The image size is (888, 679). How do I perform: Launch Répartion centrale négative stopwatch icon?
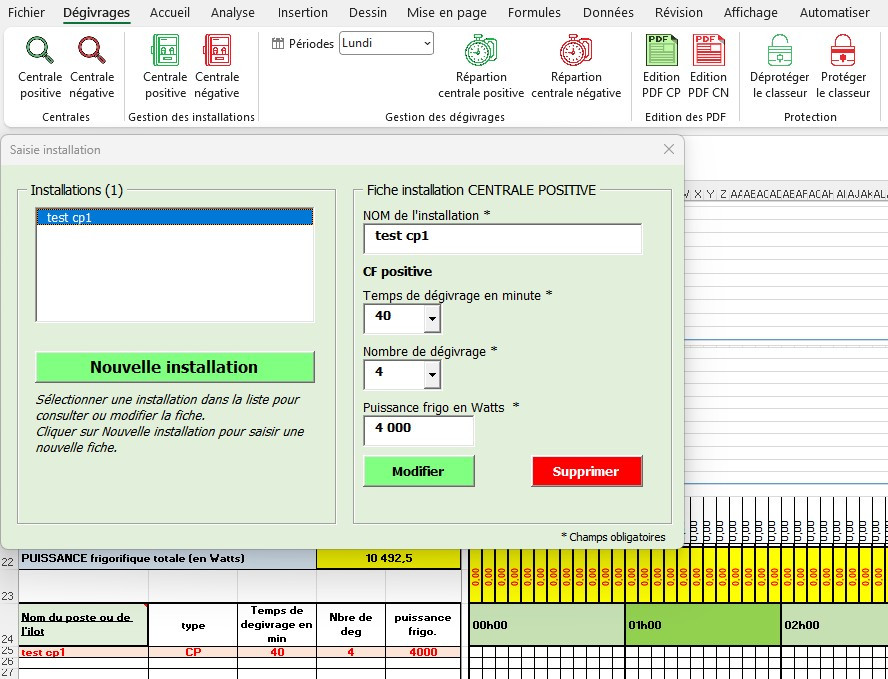click(576, 51)
